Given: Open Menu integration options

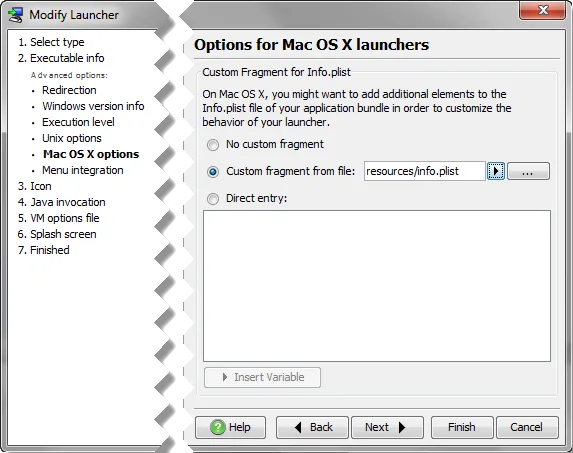Looking at the screenshot, I should tap(83, 170).
